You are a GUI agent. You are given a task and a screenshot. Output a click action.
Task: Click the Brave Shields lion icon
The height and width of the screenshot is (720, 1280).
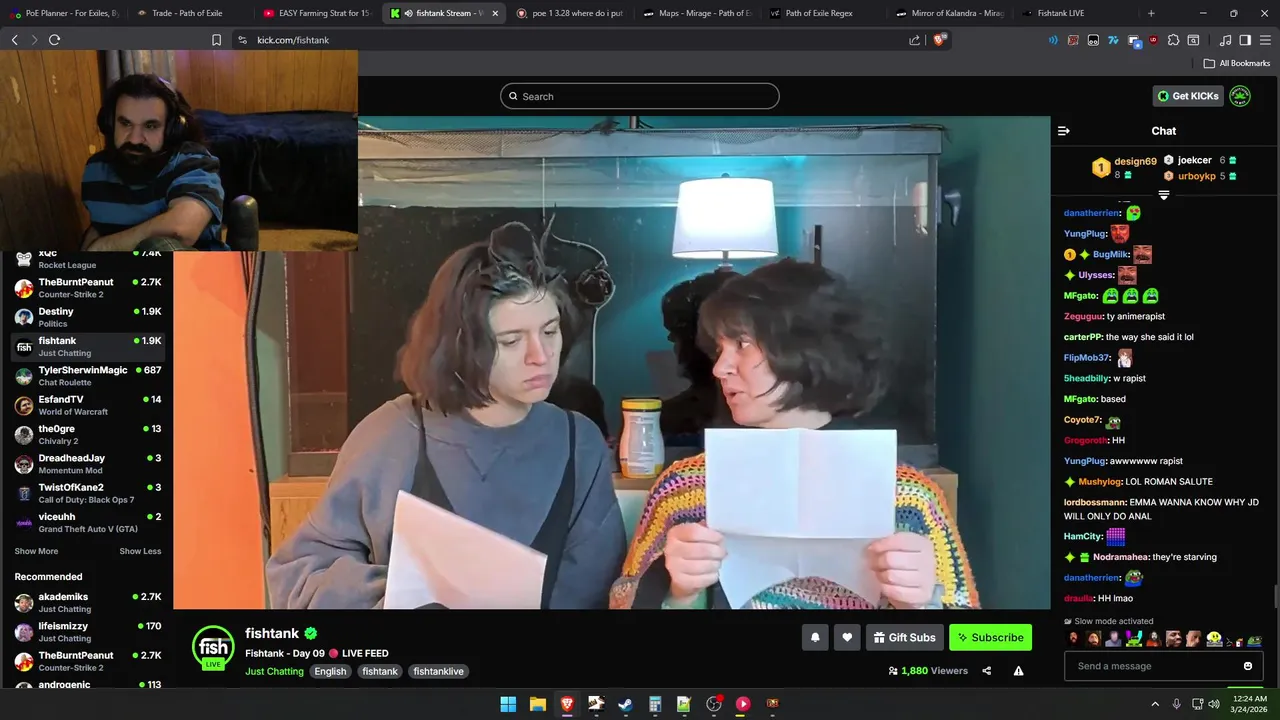pyautogui.click(x=939, y=40)
